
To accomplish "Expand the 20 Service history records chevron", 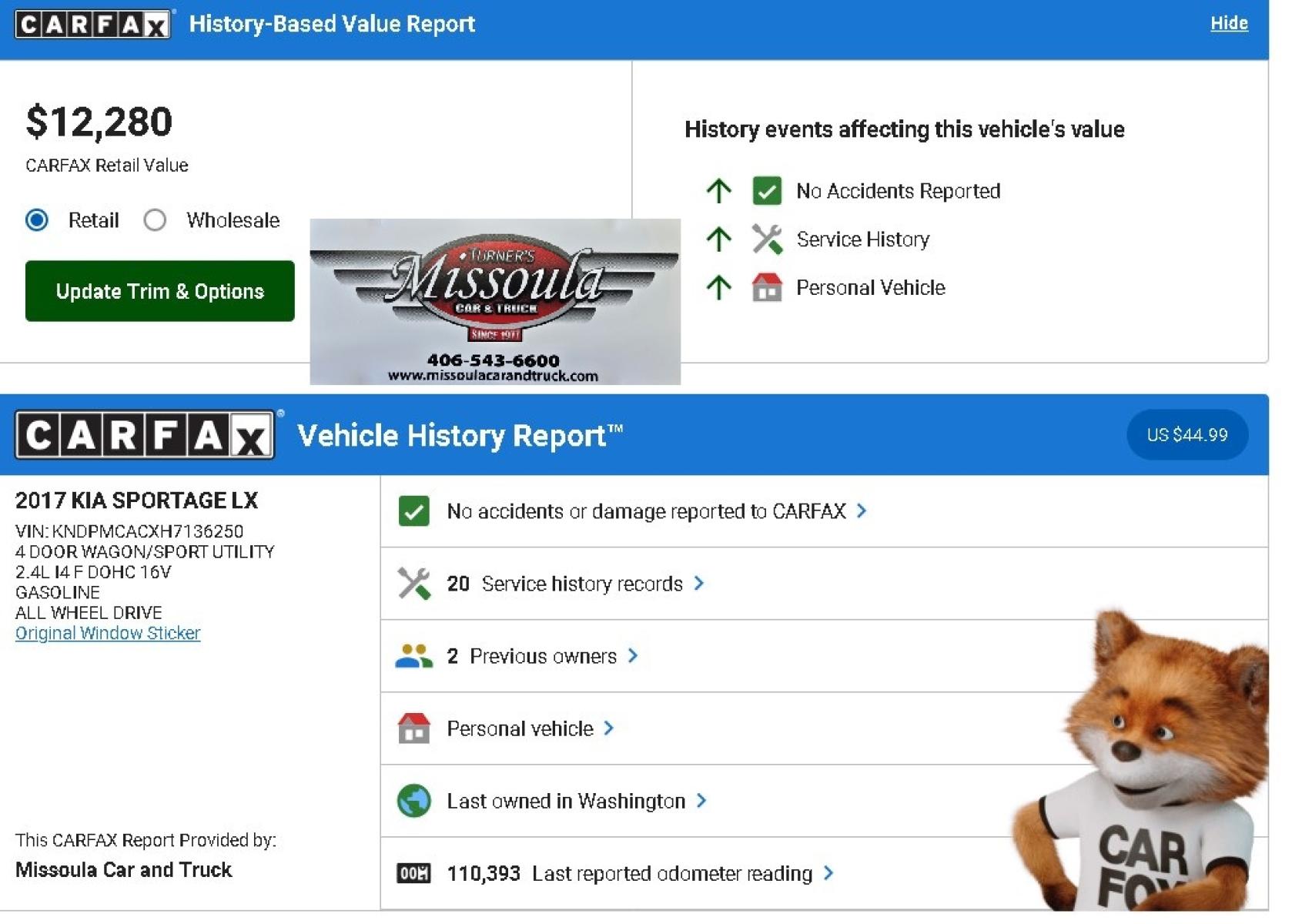I will 699,584.
